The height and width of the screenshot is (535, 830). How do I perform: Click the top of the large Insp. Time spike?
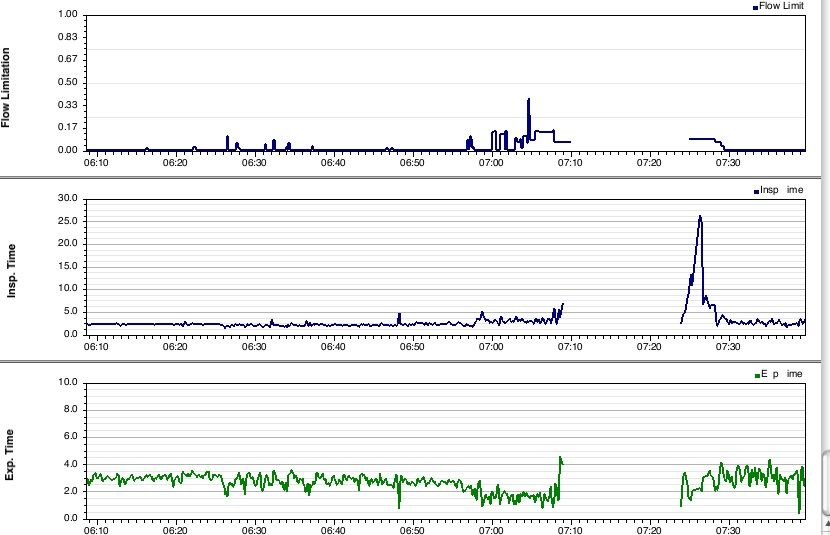700,216
